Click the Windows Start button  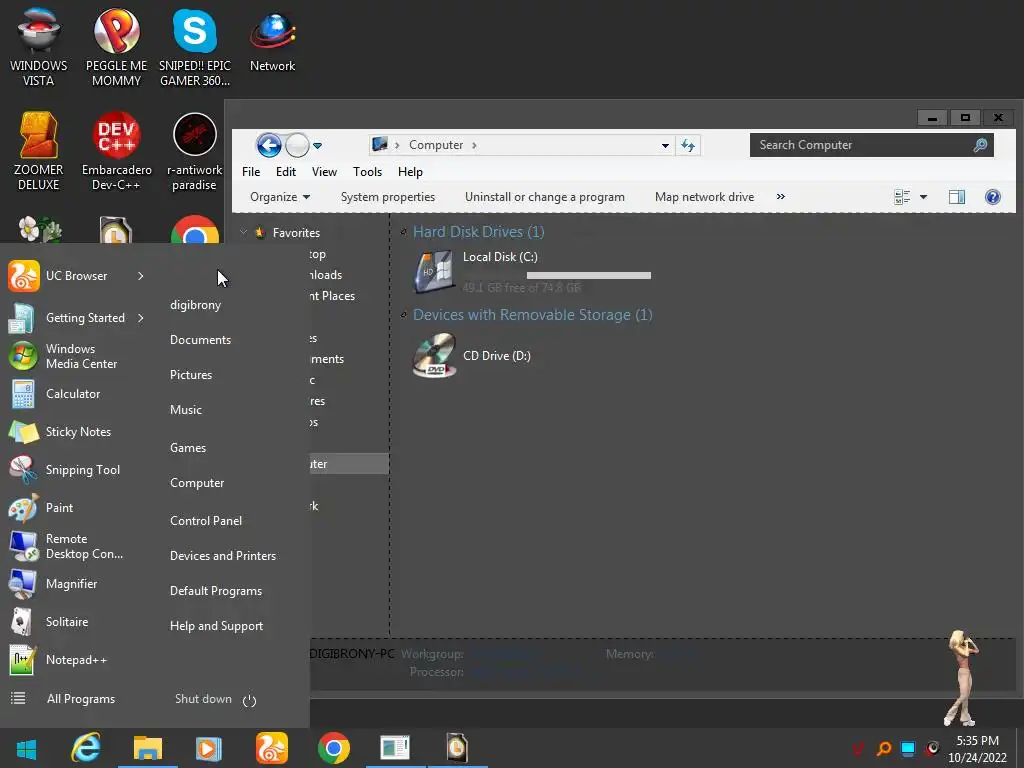[27, 749]
